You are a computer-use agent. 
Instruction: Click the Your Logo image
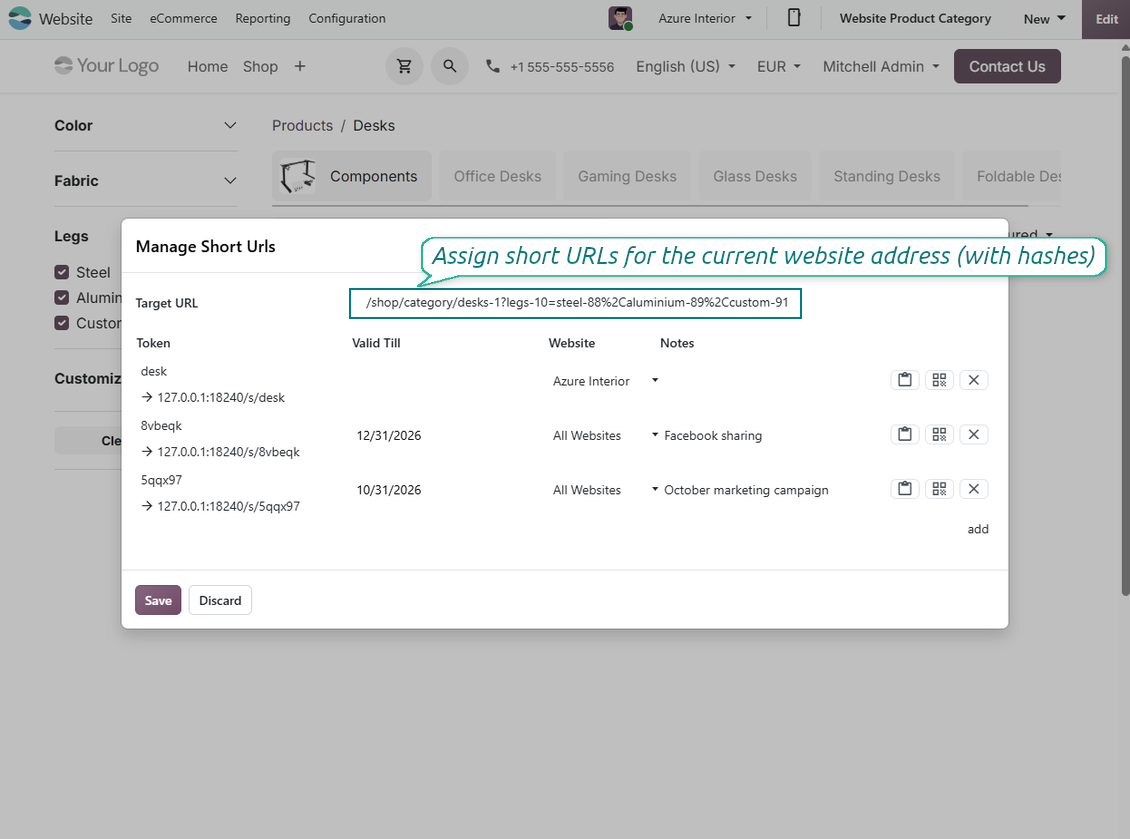107,66
